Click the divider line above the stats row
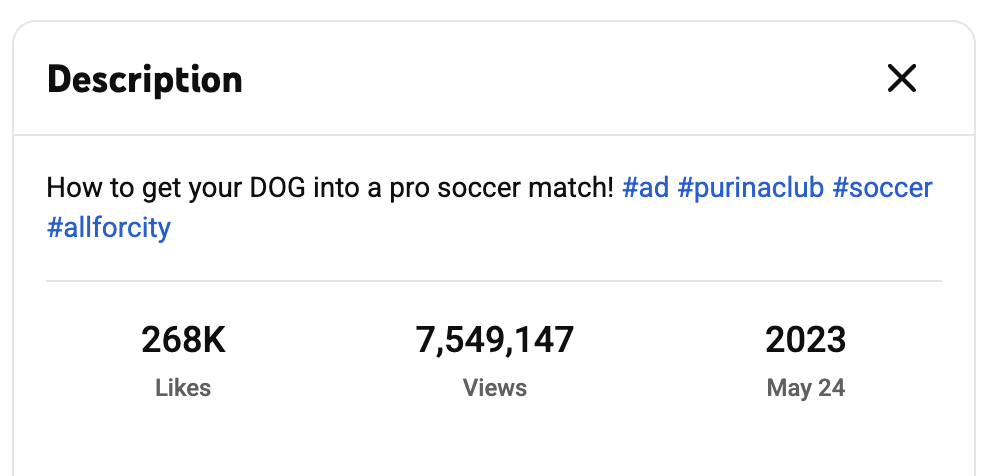Image resolution: width=990 pixels, height=476 pixels. click(494, 281)
